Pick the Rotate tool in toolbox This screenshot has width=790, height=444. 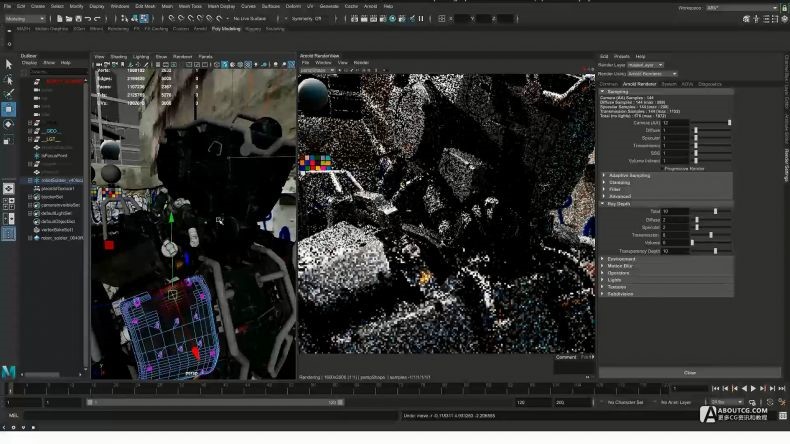[x=9, y=124]
